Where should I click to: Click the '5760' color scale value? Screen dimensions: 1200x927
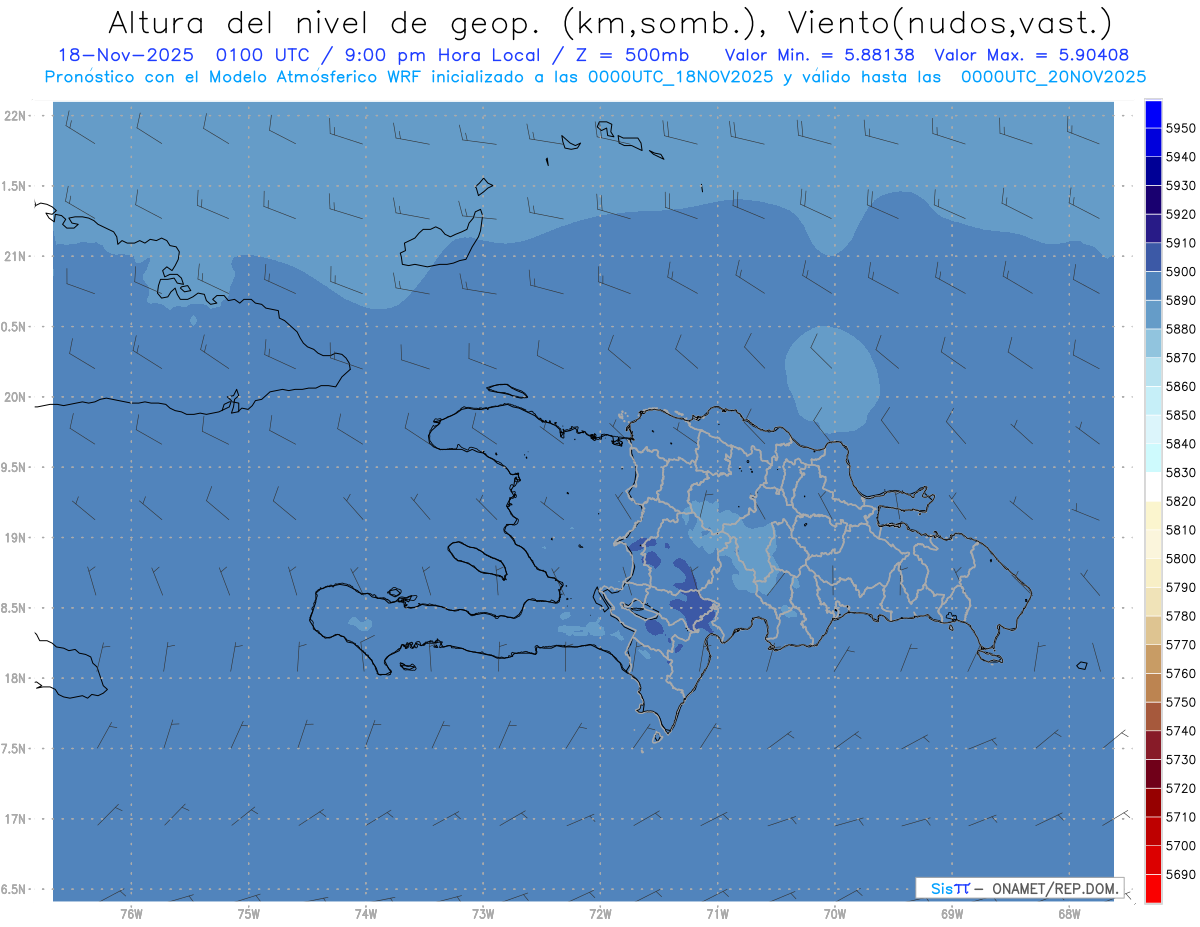pos(1181,673)
